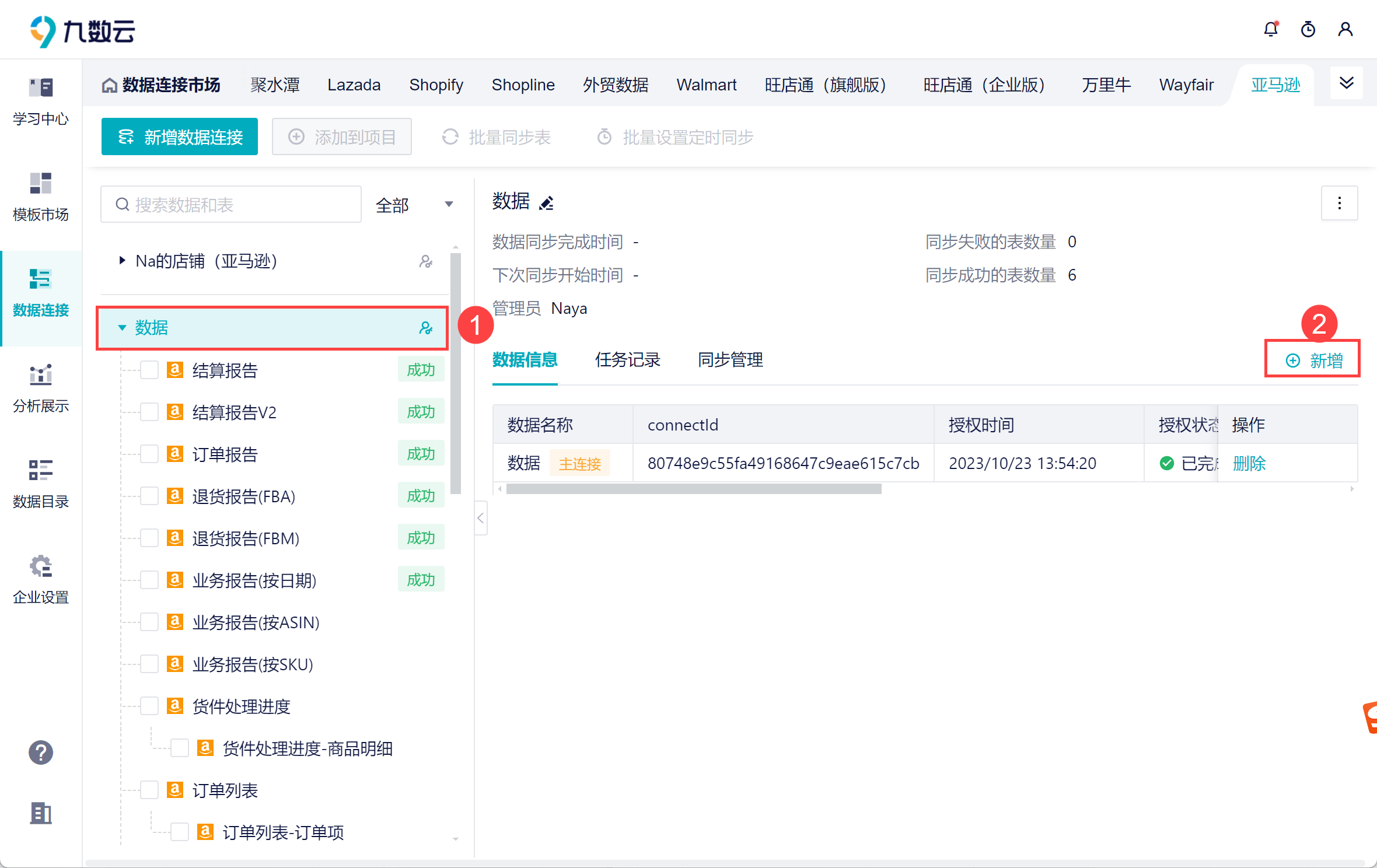Open the user profile icon
The image size is (1377, 868).
click(x=1345, y=29)
